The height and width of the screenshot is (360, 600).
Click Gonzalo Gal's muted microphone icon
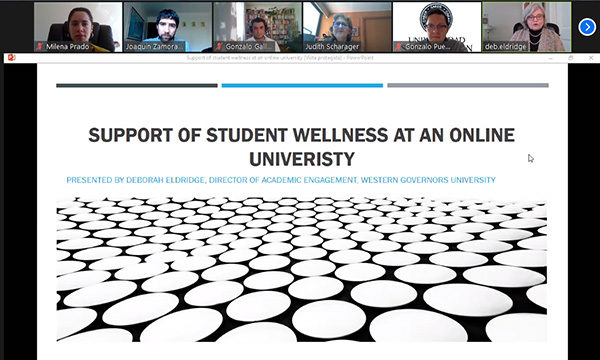click(219, 47)
